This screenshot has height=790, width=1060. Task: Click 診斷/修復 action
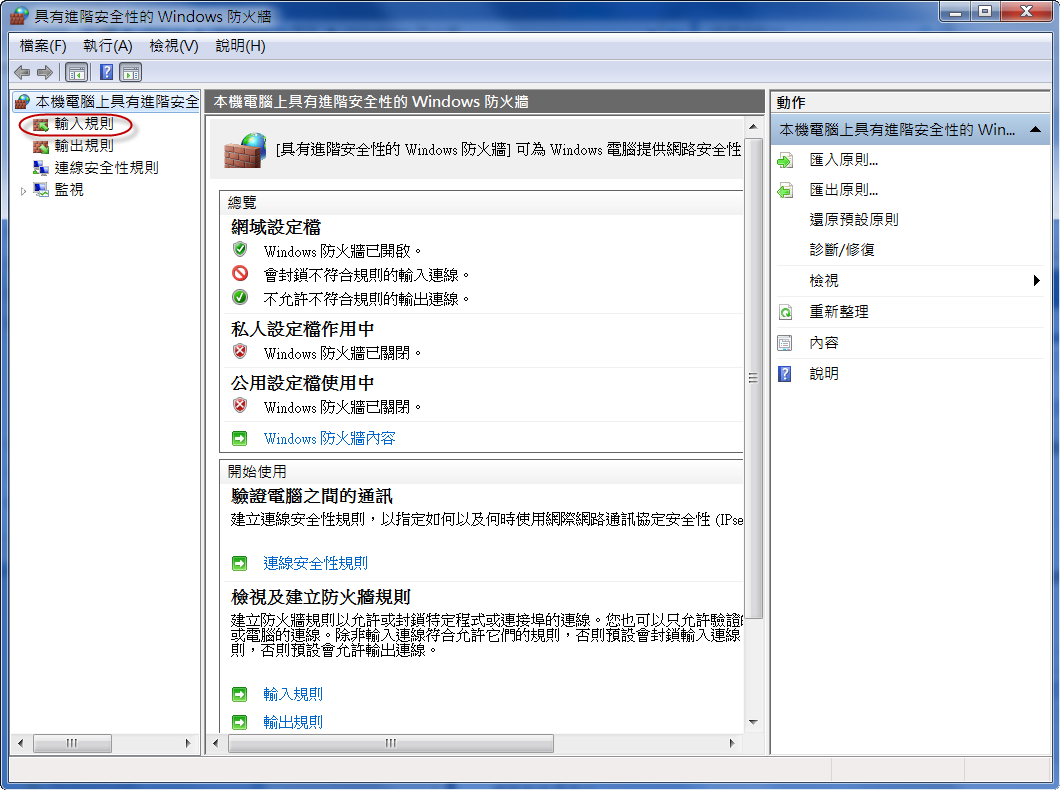[x=842, y=249]
